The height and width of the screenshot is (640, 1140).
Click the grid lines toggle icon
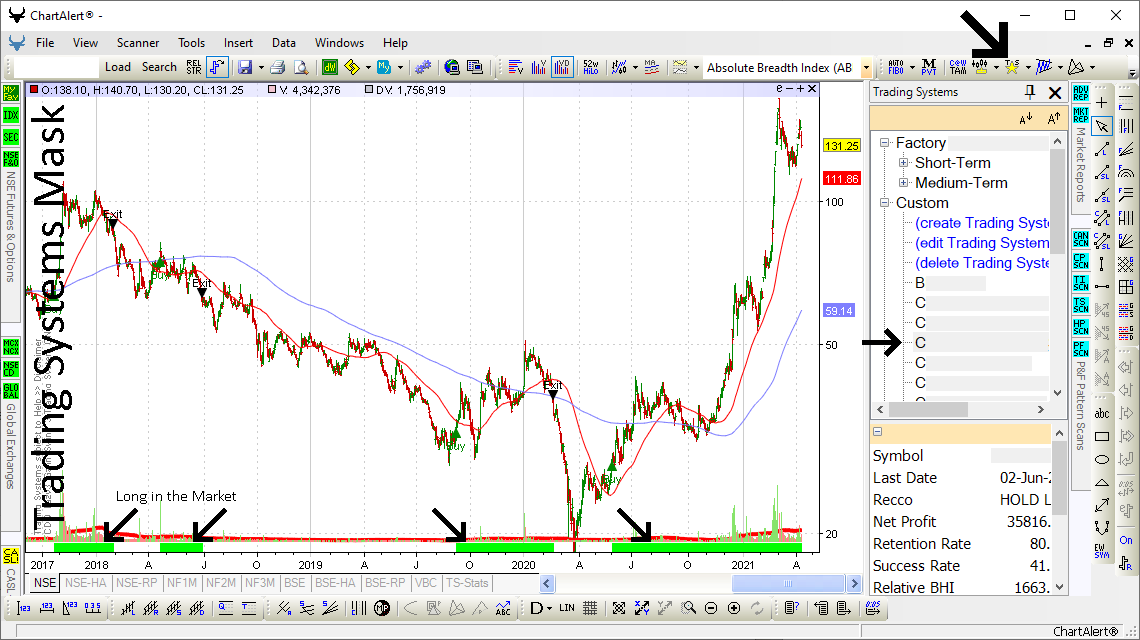pos(590,608)
